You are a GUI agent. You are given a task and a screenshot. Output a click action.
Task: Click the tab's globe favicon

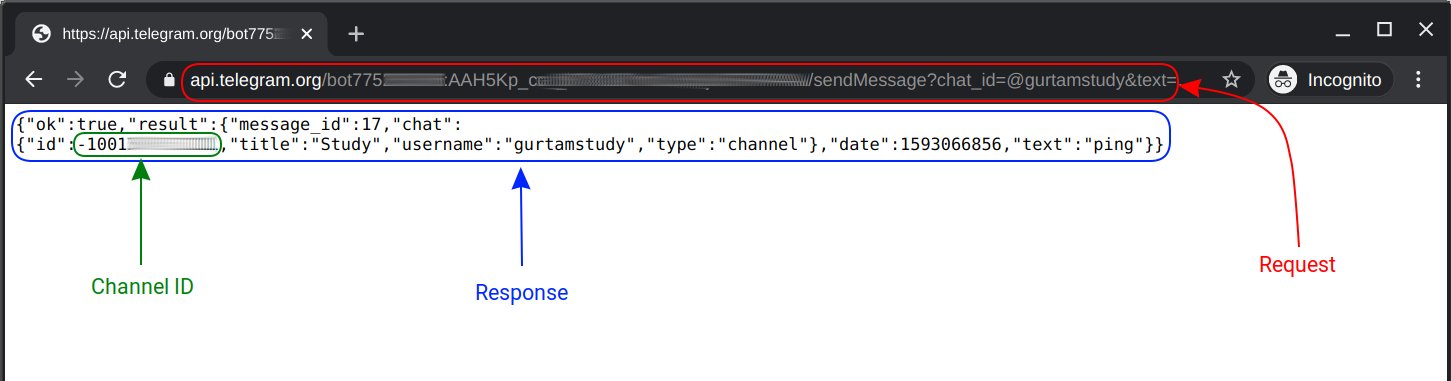pyautogui.click(x=41, y=34)
